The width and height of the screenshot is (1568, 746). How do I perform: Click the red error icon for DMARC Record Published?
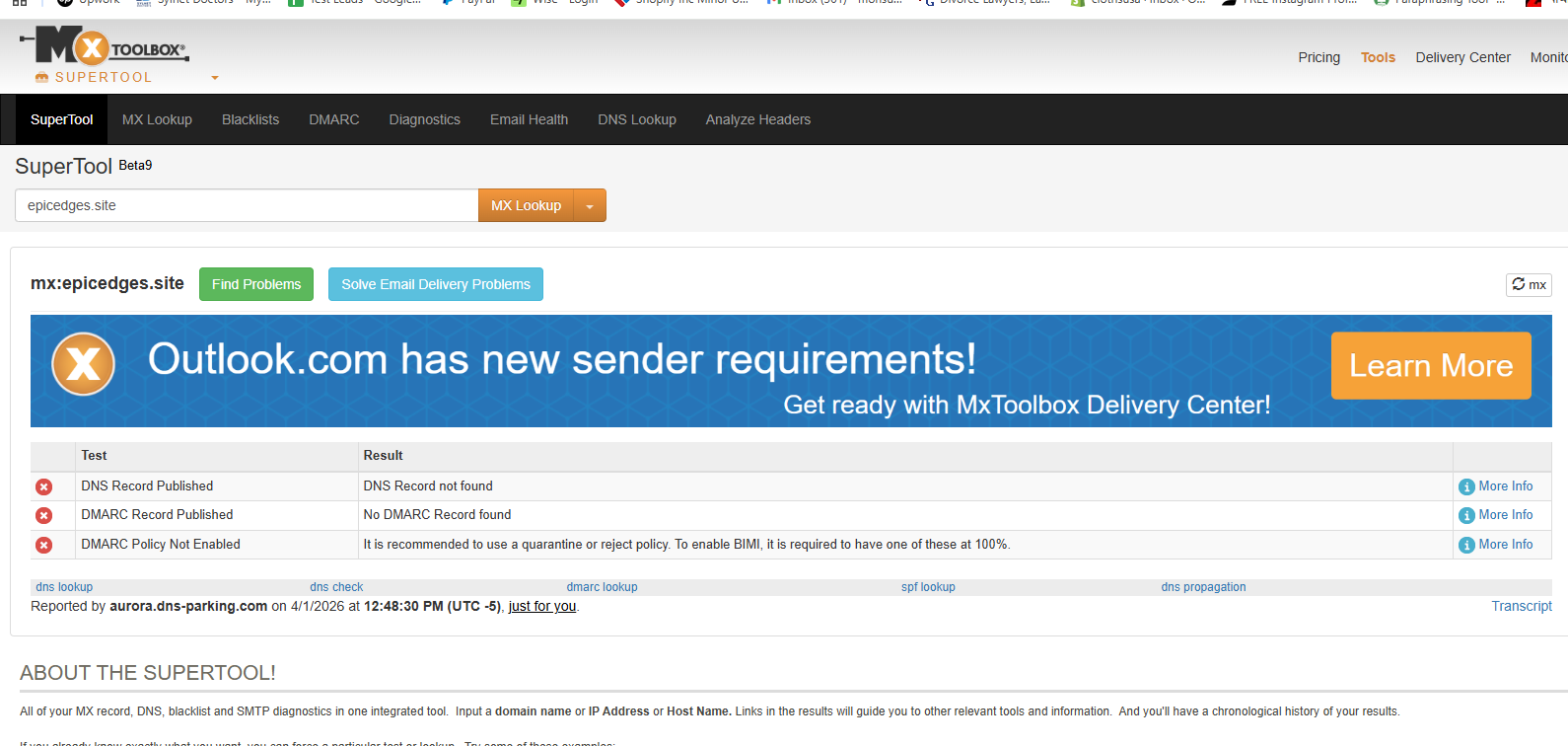[44, 515]
